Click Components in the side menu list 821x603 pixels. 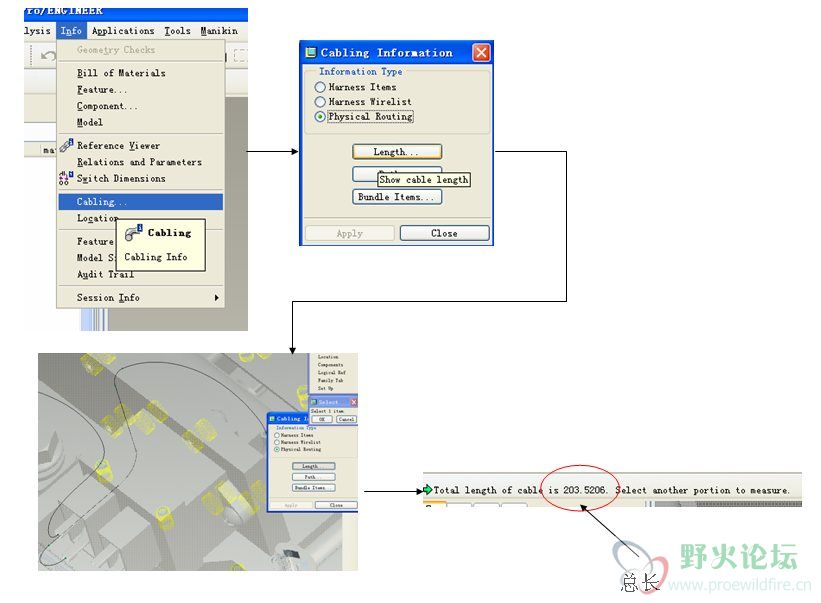point(330,365)
